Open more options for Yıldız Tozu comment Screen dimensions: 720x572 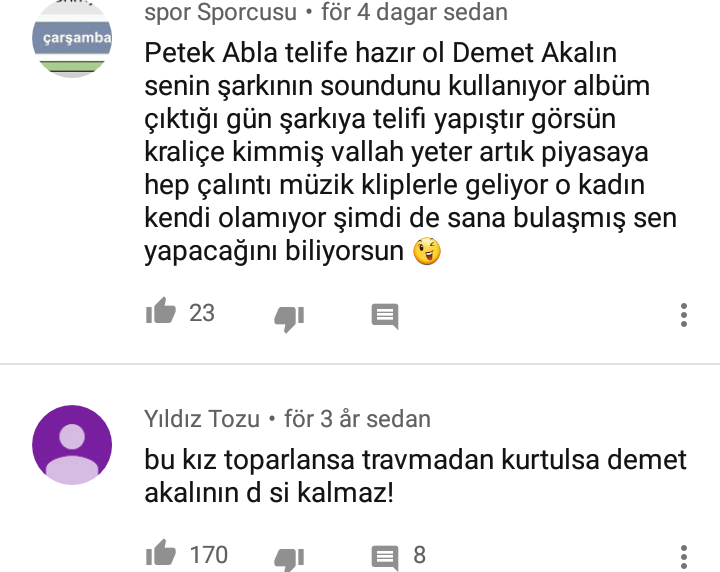coord(684,557)
